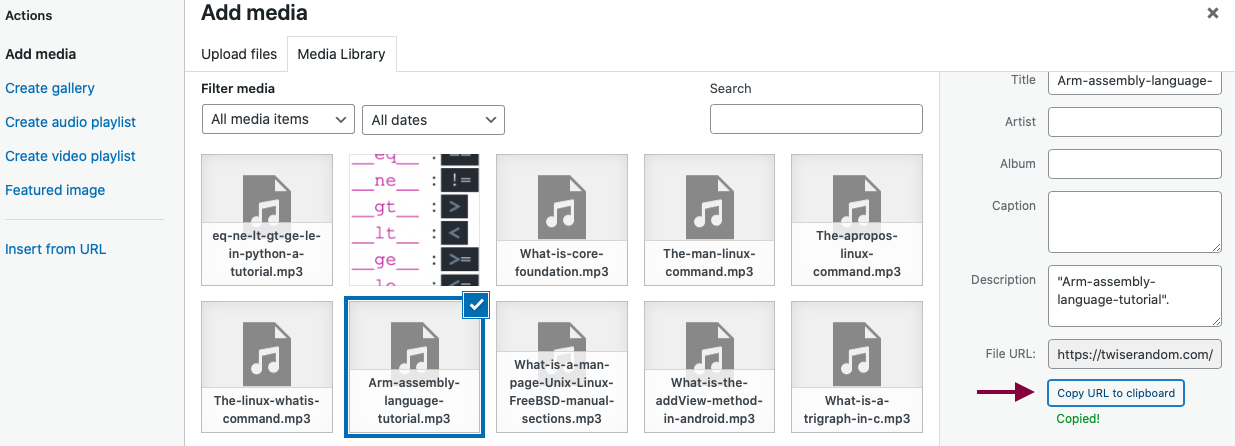The height and width of the screenshot is (446, 1235).
Task: Select the What-is-the-addView-method-in-android.mp3 file
Action: point(709,367)
